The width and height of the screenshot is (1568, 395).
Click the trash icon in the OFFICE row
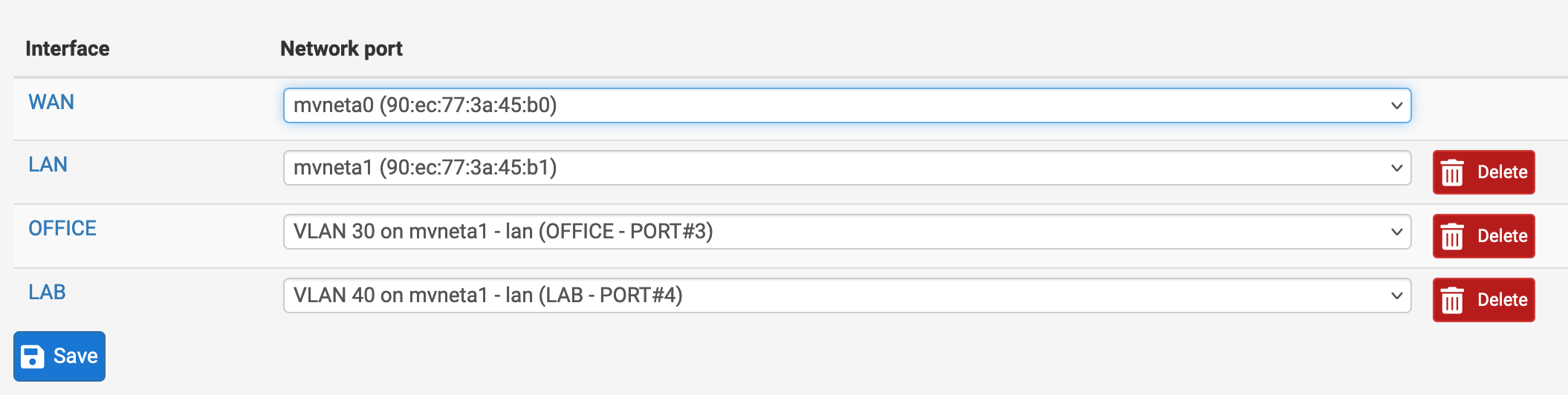1452,237
